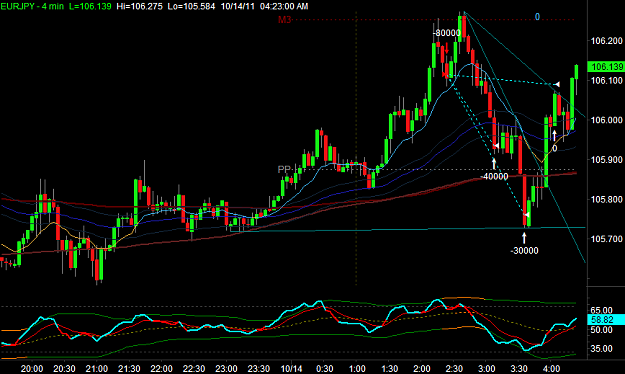The width and height of the screenshot is (625, 374).
Task: Click the 50.00 indicator axis label
Action: coord(601,330)
